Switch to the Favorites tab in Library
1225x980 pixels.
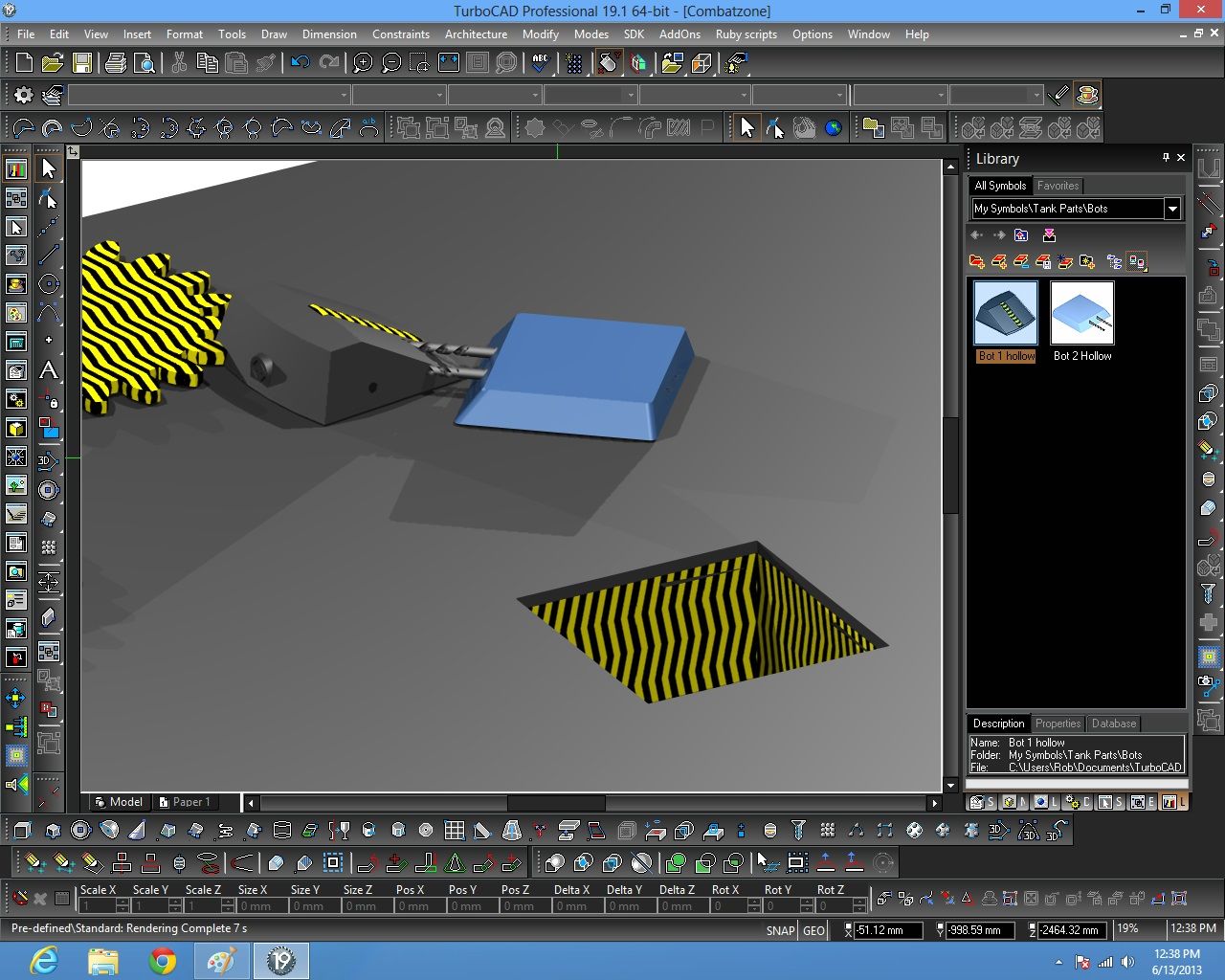tap(1058, 186)
